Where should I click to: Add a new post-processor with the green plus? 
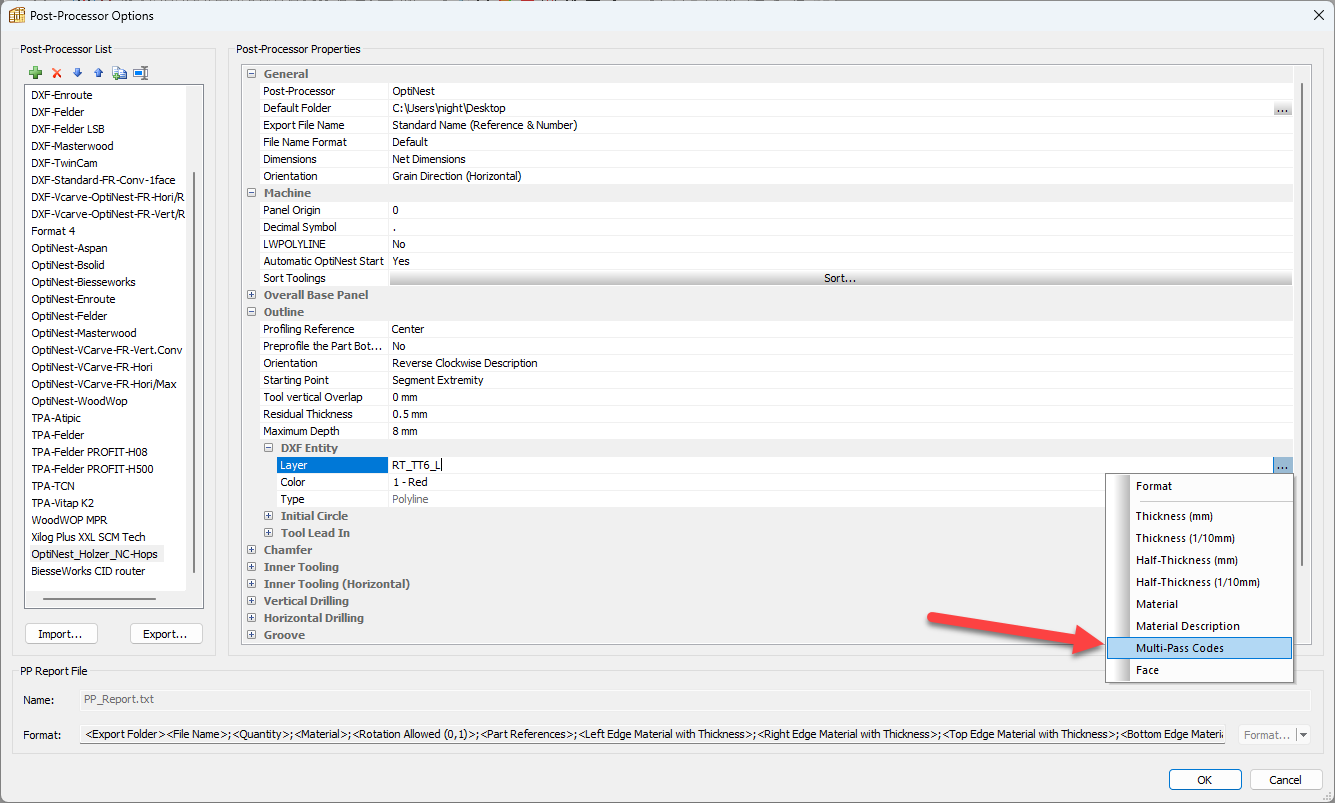click(36, 73)
